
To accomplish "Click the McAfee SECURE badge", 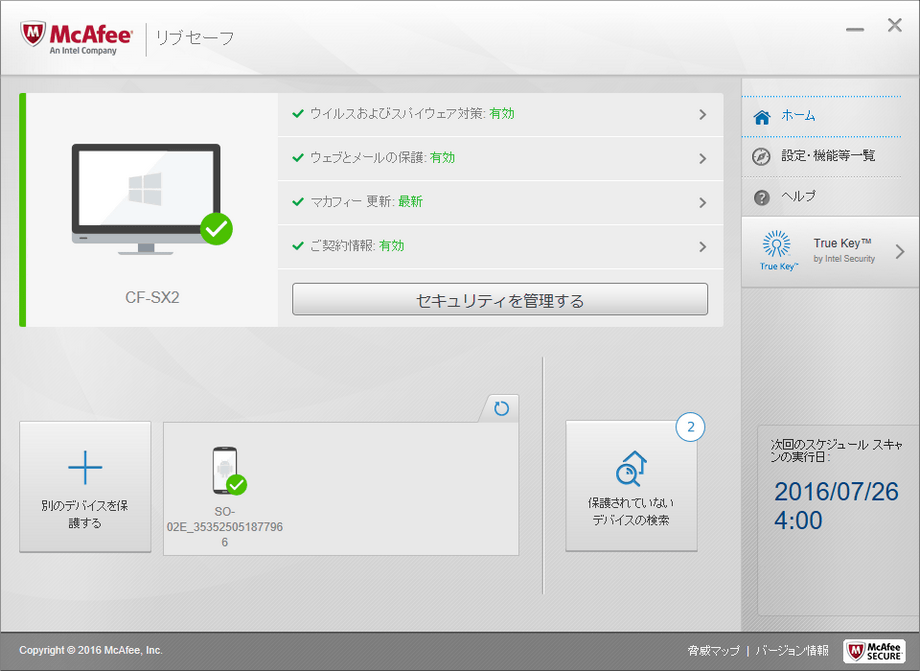I will coord(874,650).
